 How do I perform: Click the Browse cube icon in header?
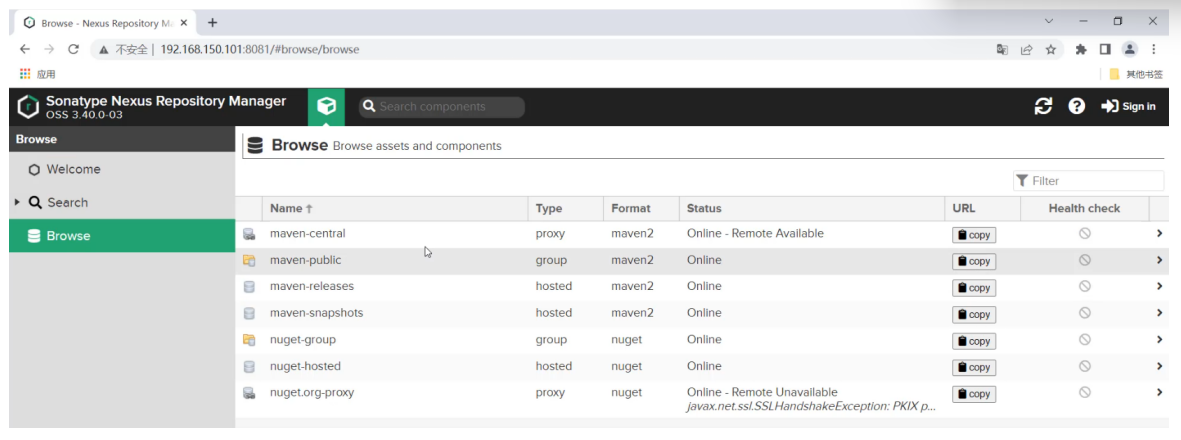click(326, 106)
